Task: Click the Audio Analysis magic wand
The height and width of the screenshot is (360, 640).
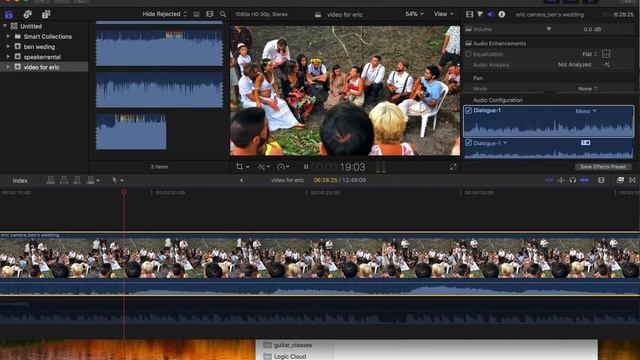Action: 607,64
